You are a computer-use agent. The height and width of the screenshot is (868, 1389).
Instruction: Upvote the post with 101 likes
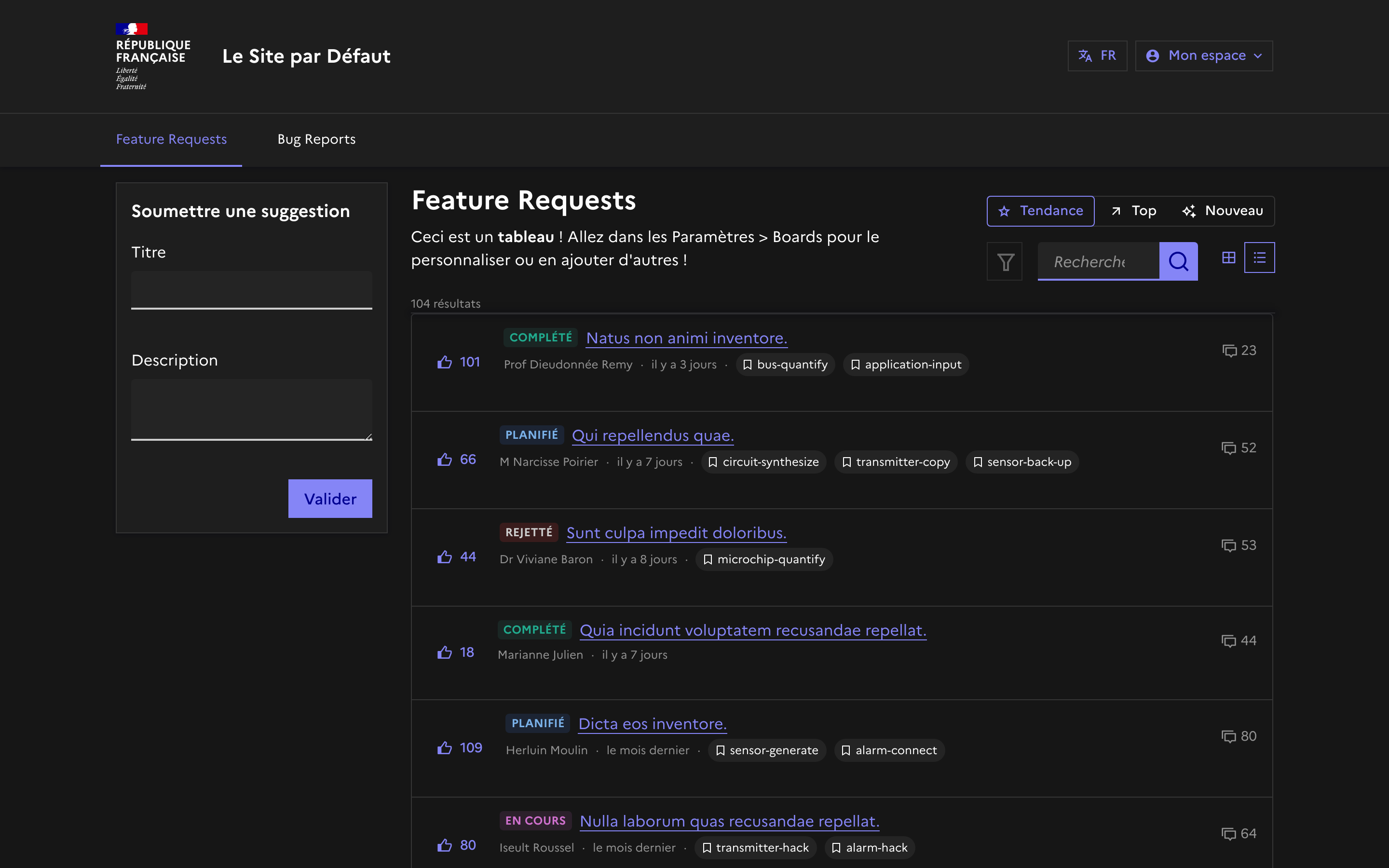point(445,362)
